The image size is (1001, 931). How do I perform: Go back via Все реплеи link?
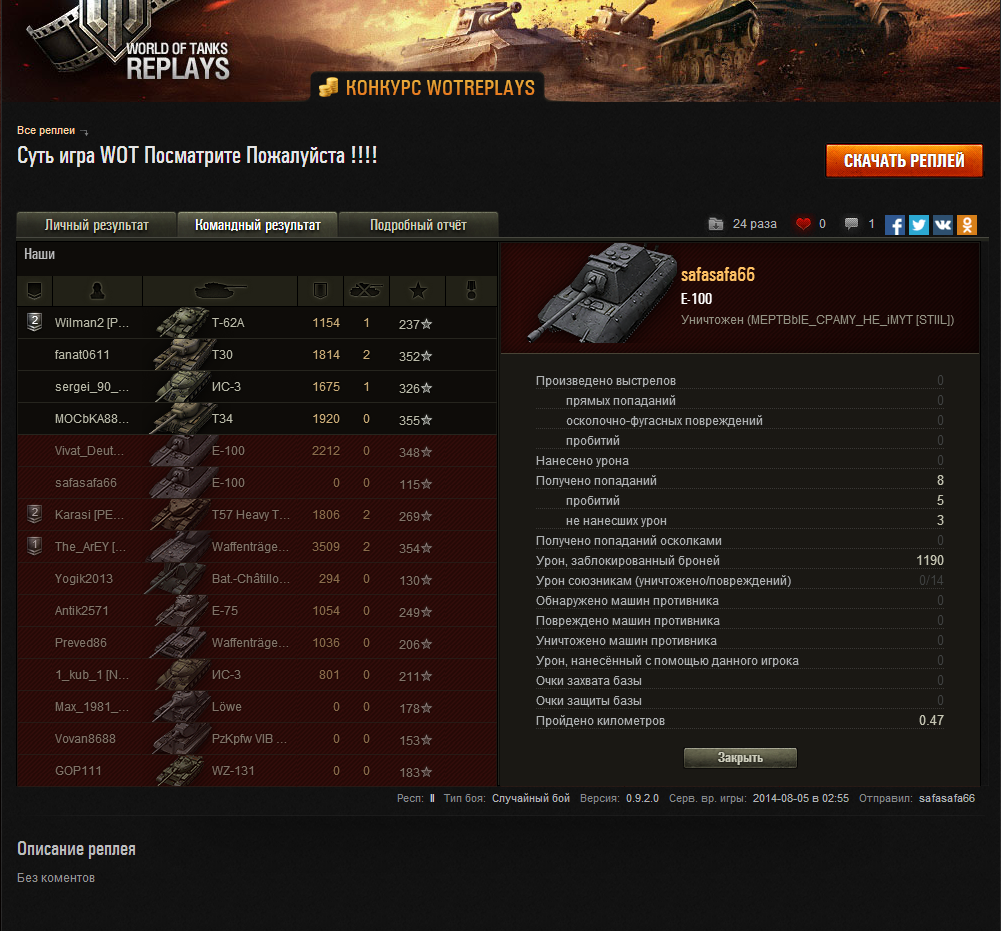pyautogui.click(x=46, y=130)
